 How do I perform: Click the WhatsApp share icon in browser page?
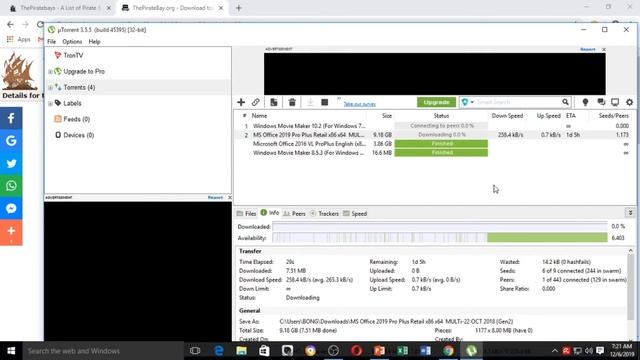tap(11, 186)
